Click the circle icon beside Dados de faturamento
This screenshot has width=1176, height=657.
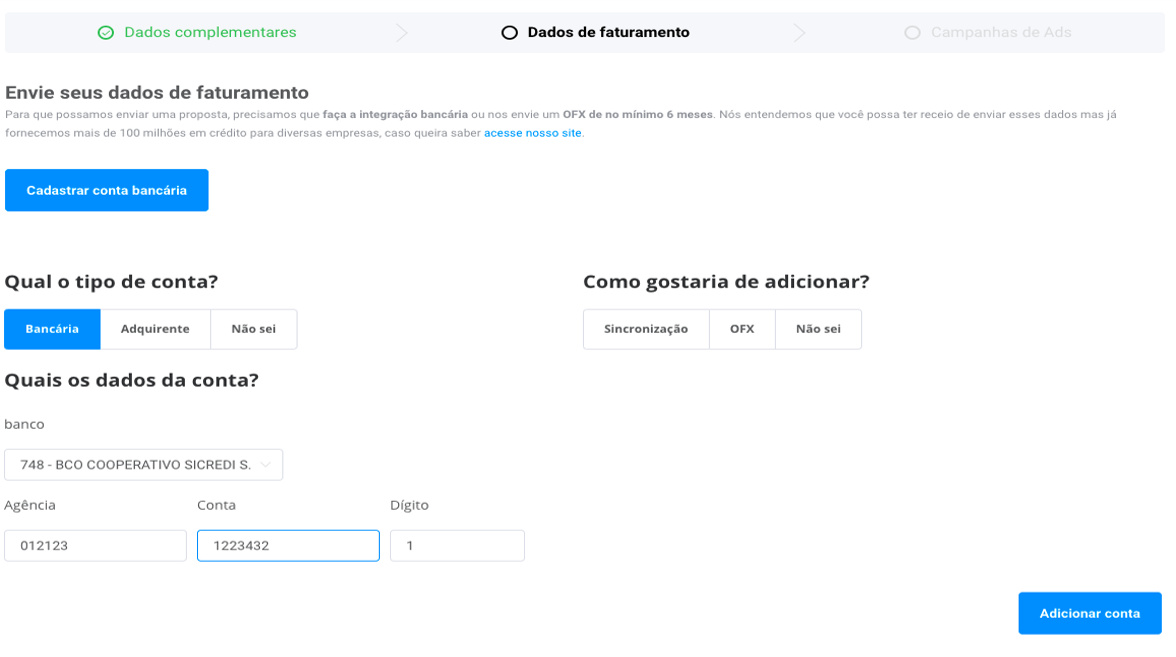[509, 33]
